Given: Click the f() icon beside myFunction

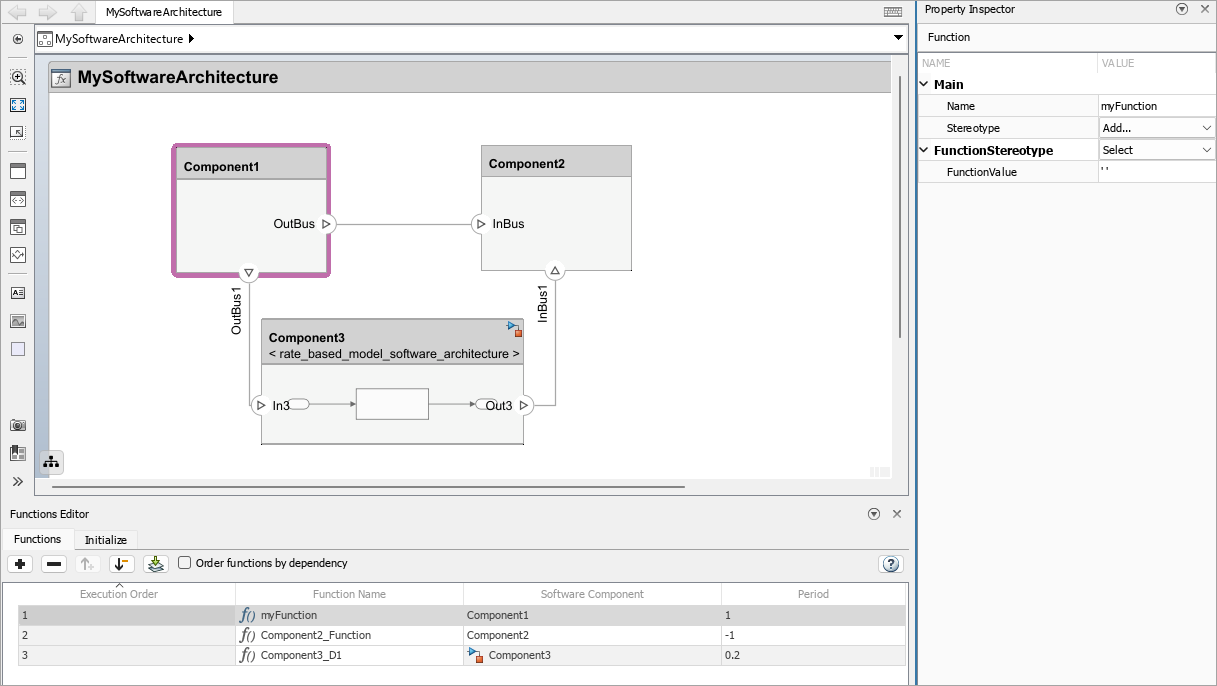Looking at the screenshot, I should [246, 615].
